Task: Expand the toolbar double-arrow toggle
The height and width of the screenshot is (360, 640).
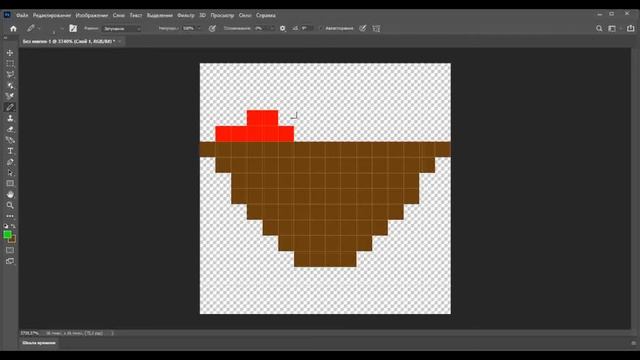Action: pos(5,38)
